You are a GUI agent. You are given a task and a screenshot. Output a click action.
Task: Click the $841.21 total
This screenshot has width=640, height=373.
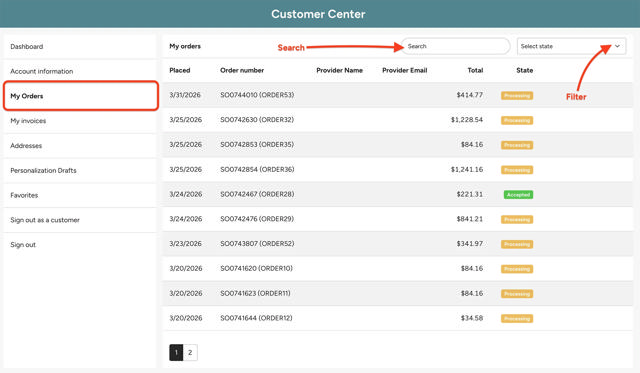tap(470, 219)
